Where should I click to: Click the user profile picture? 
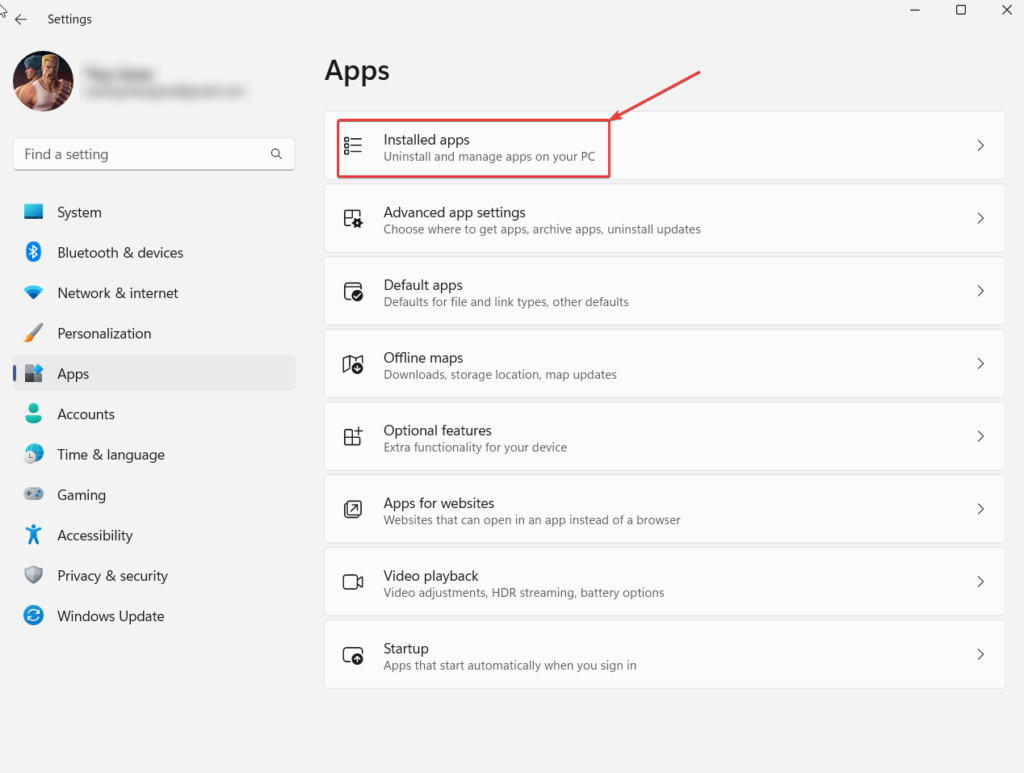43,81
